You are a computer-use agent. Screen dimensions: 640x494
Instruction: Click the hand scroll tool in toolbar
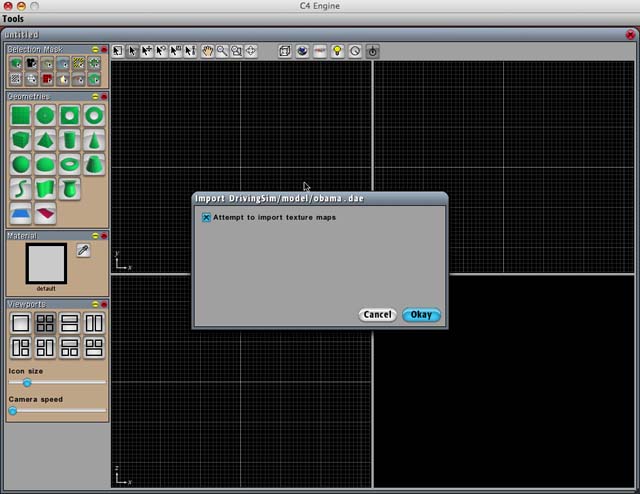pos(207,51)
